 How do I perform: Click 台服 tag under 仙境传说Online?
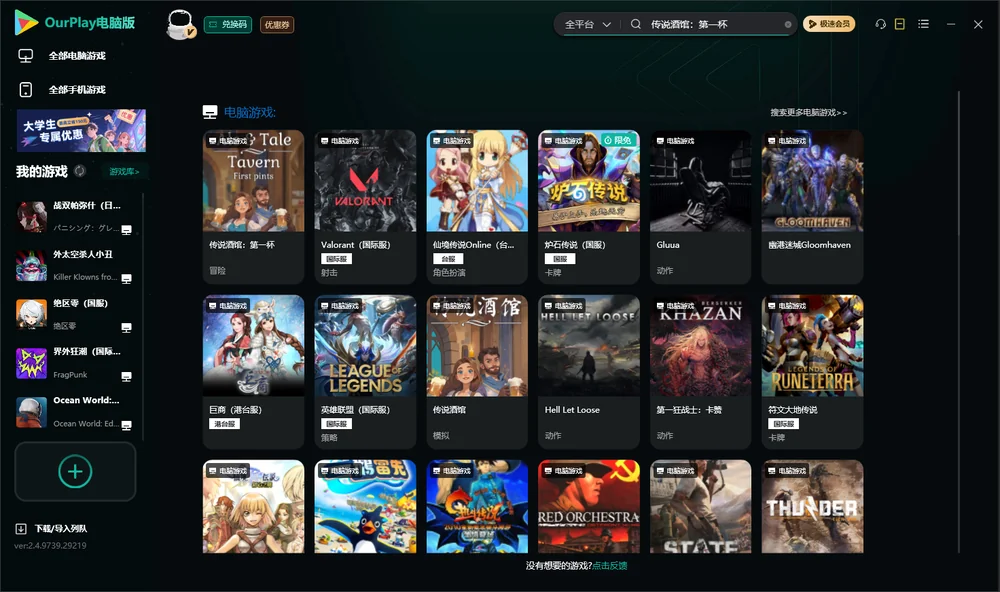click(448, 259)
